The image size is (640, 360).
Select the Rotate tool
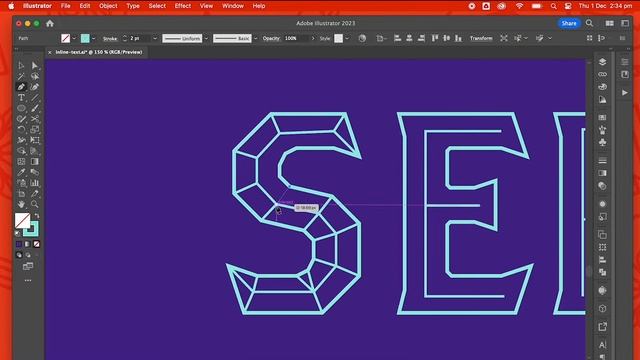21,129
